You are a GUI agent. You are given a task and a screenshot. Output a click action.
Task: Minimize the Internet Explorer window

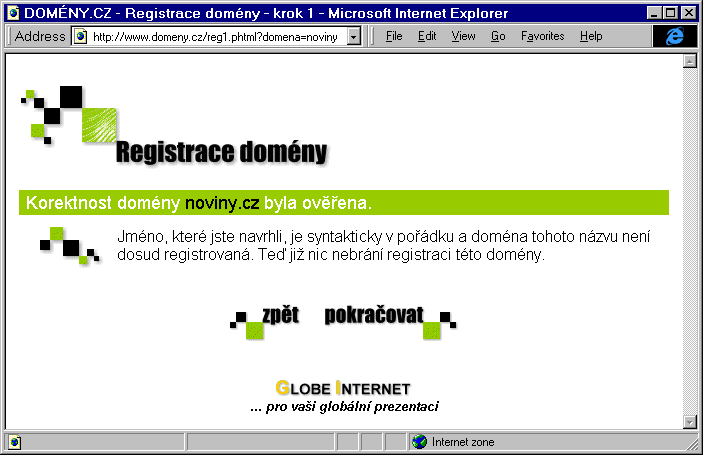(655, 13)
